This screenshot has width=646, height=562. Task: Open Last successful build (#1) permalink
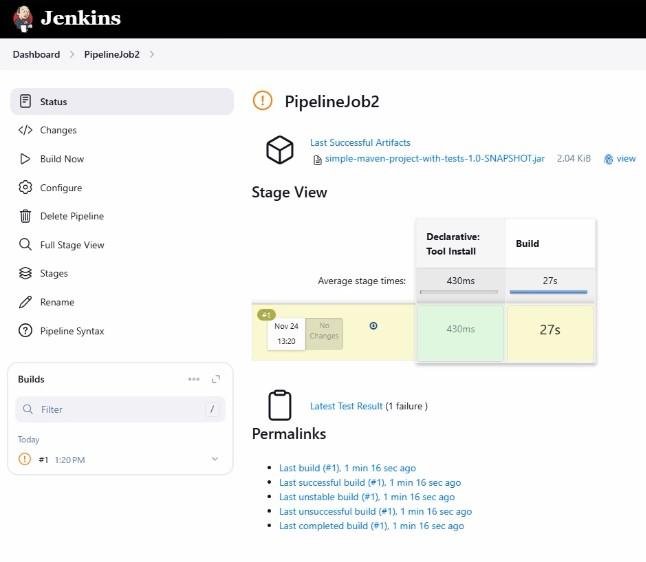(x=370, y=482)
